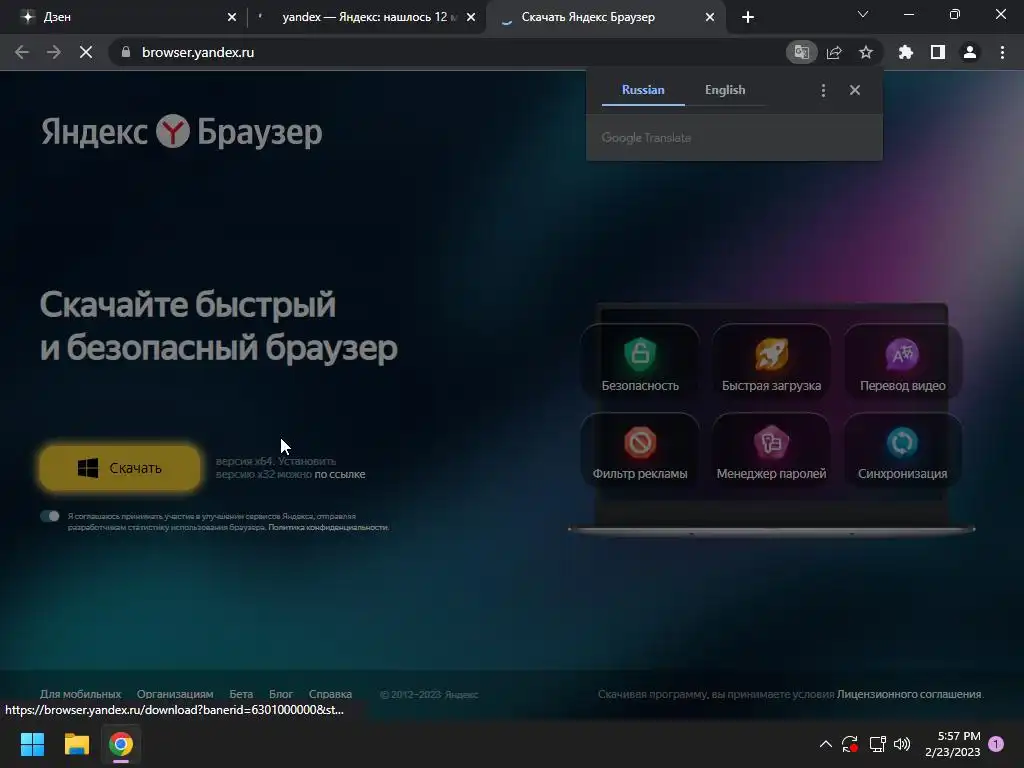1024x768 pixels.
Task: Bookmark this page with the star icon
Action: pyautogui.click(x=866, y=52)
